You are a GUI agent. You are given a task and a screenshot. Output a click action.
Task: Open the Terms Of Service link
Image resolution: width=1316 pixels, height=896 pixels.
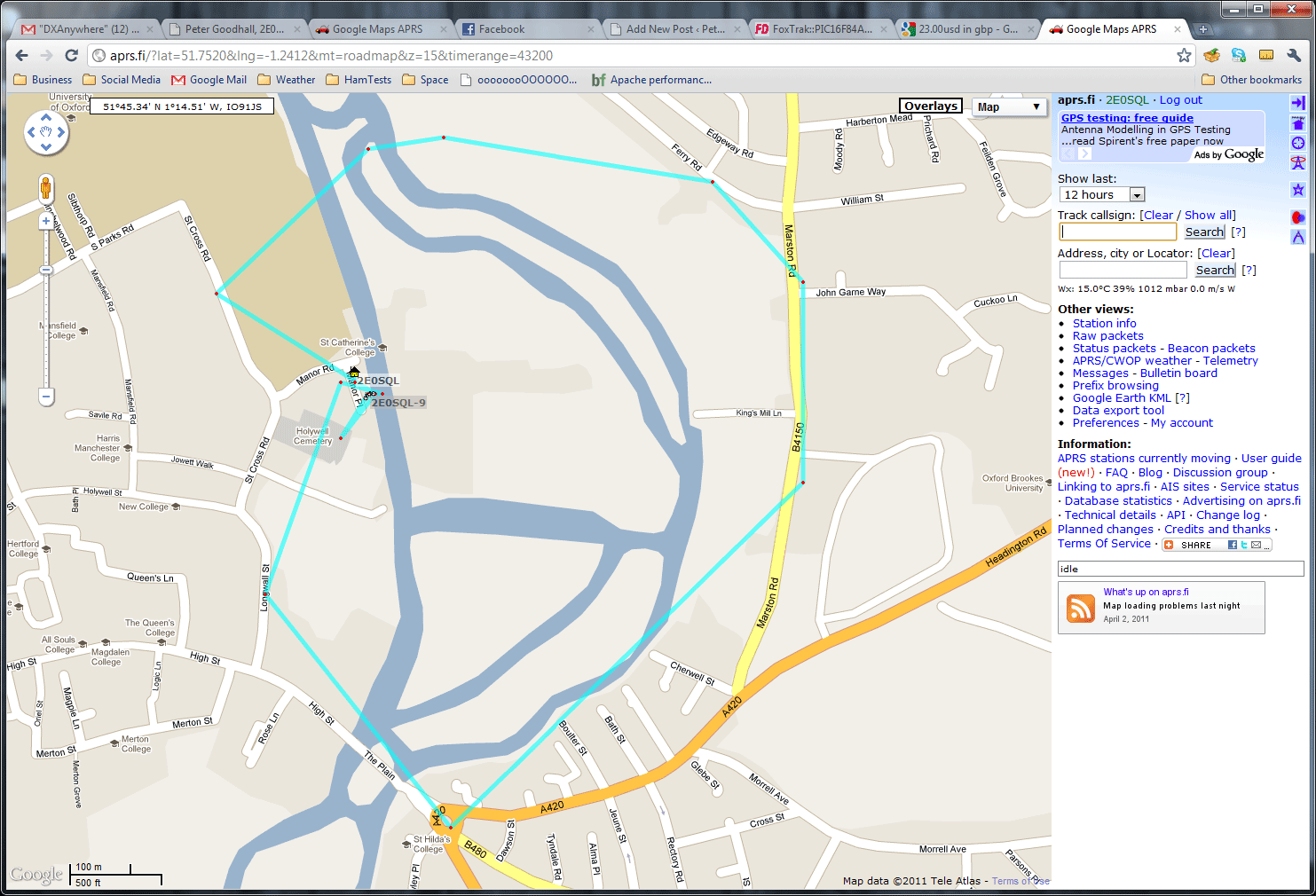point(1104,544)
